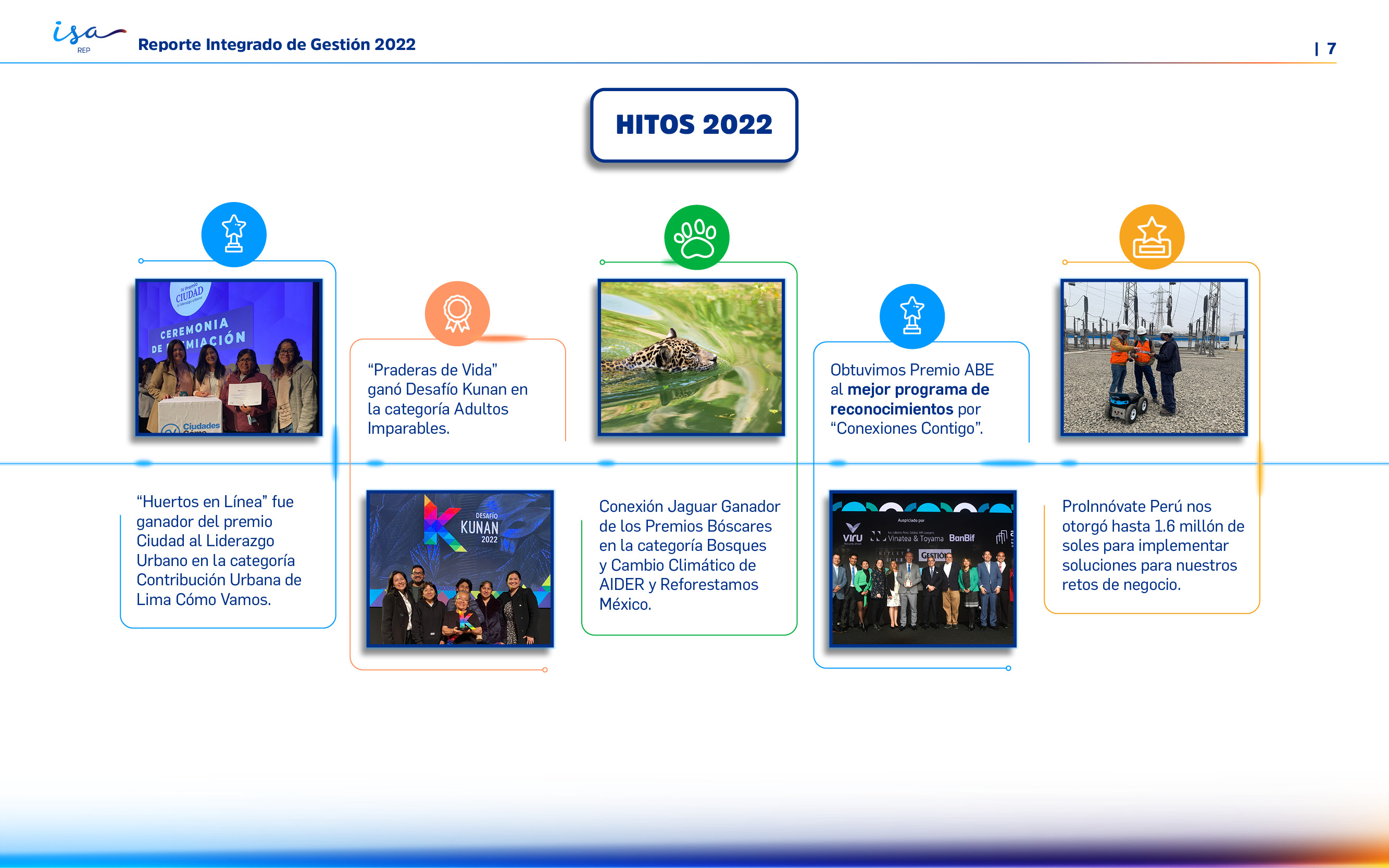Open the Desafío Kunan 2022 group photo
Image resolution: width=1389 pixels, height=868 pixels.
pyautogui.click(x=460, y=568)
